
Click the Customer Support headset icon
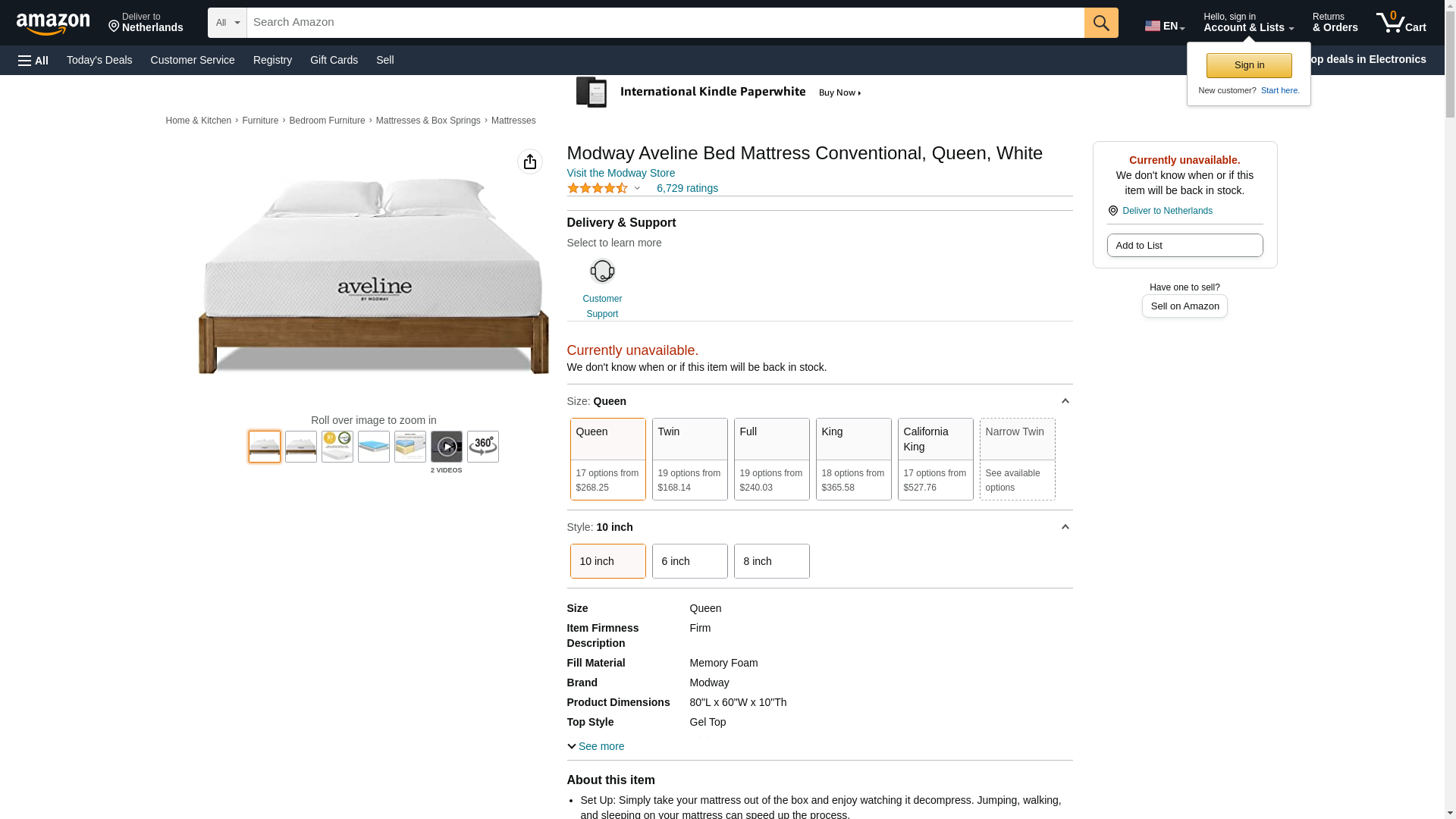click(x=602, y=271)
